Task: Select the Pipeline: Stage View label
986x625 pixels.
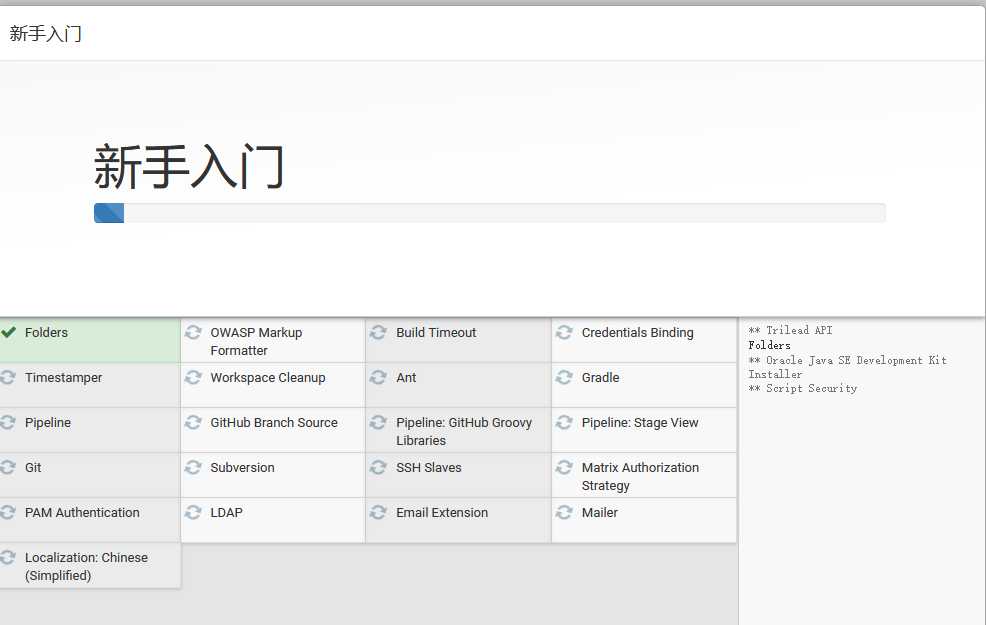Action: pos(640,423)
